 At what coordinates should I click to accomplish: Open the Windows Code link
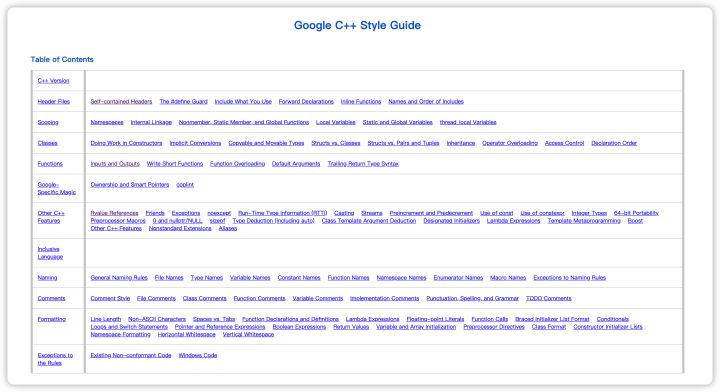click(x=198, y=355)
